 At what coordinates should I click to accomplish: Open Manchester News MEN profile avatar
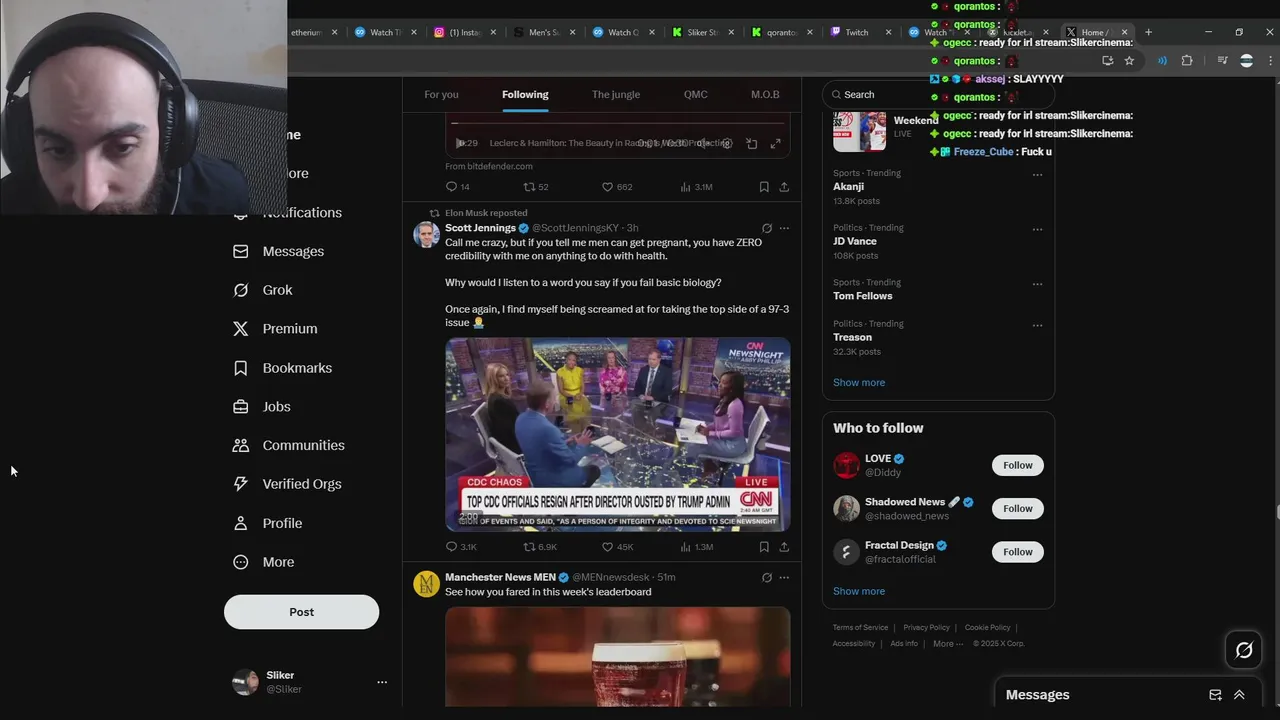click(427, 584)
